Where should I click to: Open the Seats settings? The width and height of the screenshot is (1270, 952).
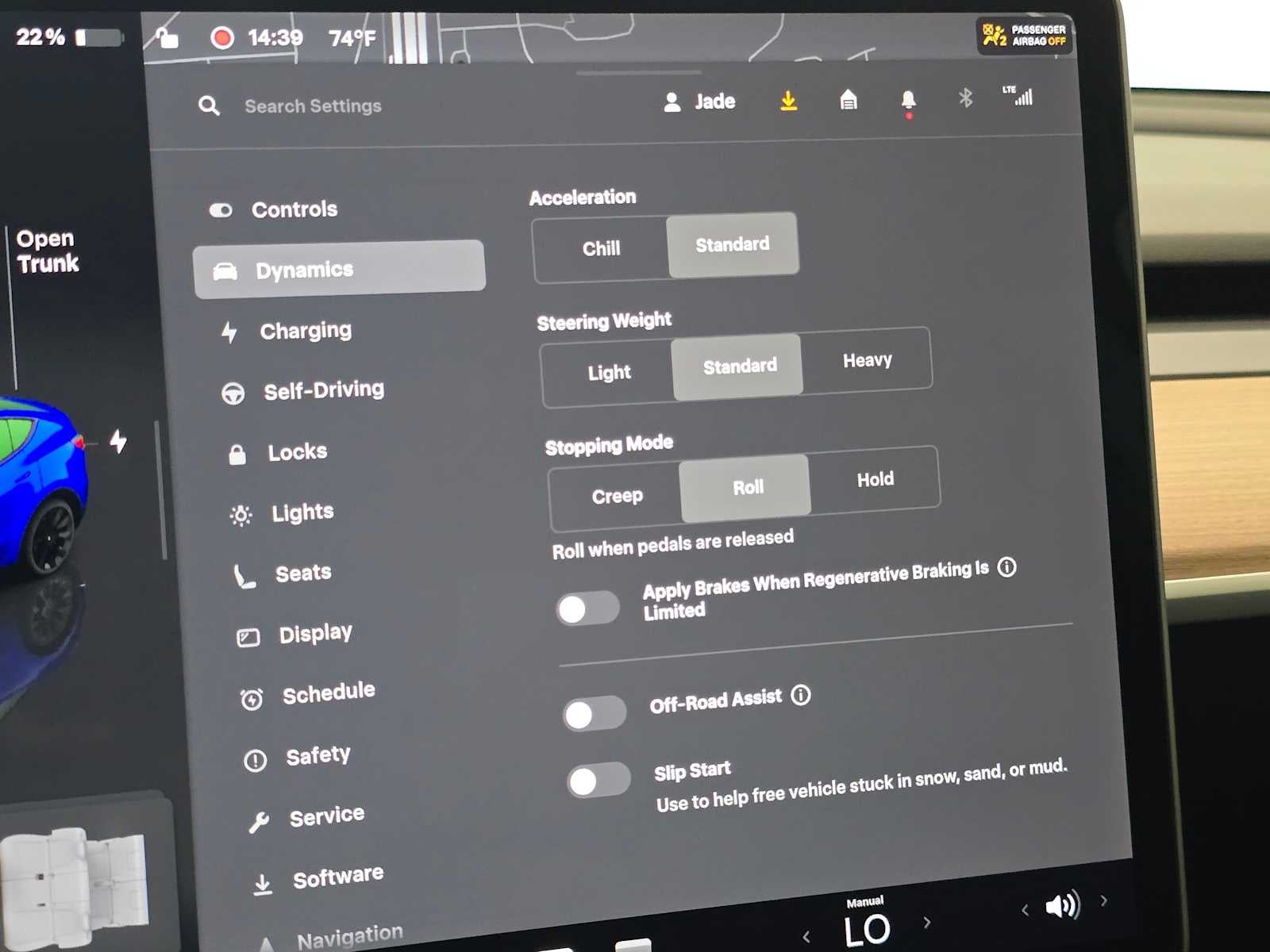[283, 574]
